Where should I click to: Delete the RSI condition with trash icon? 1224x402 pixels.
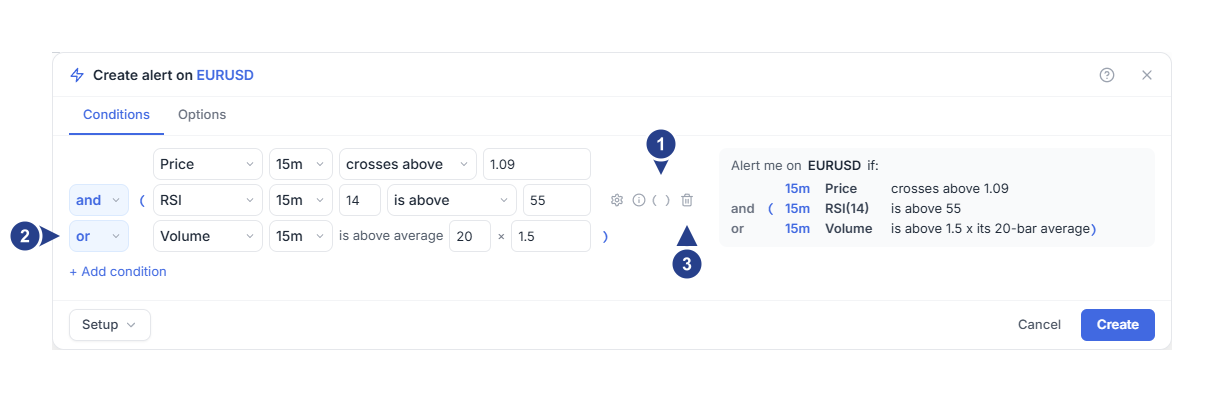coord(687,200)
